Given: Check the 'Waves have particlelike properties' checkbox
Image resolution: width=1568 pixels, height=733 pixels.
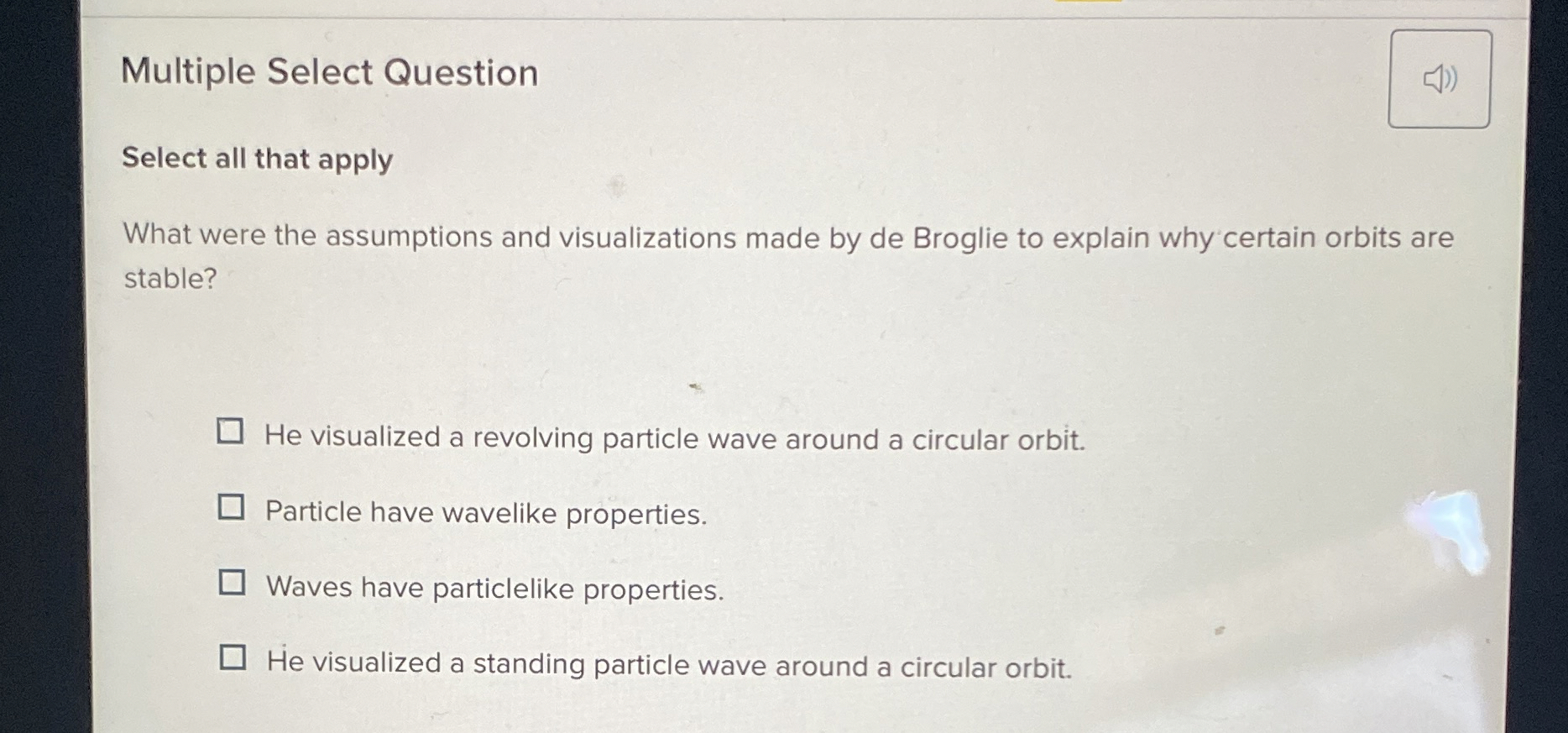Looking at the screenshot, I should coord(233,580).
